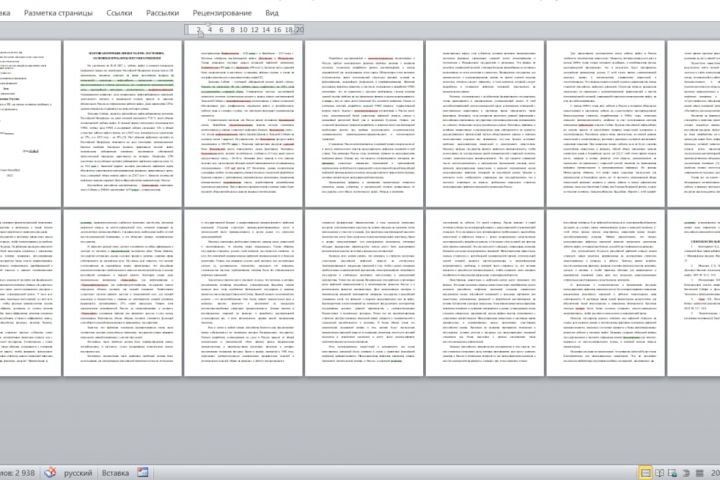Click the fourth page in the top row
720x480 pixels.
pos(364,123)
